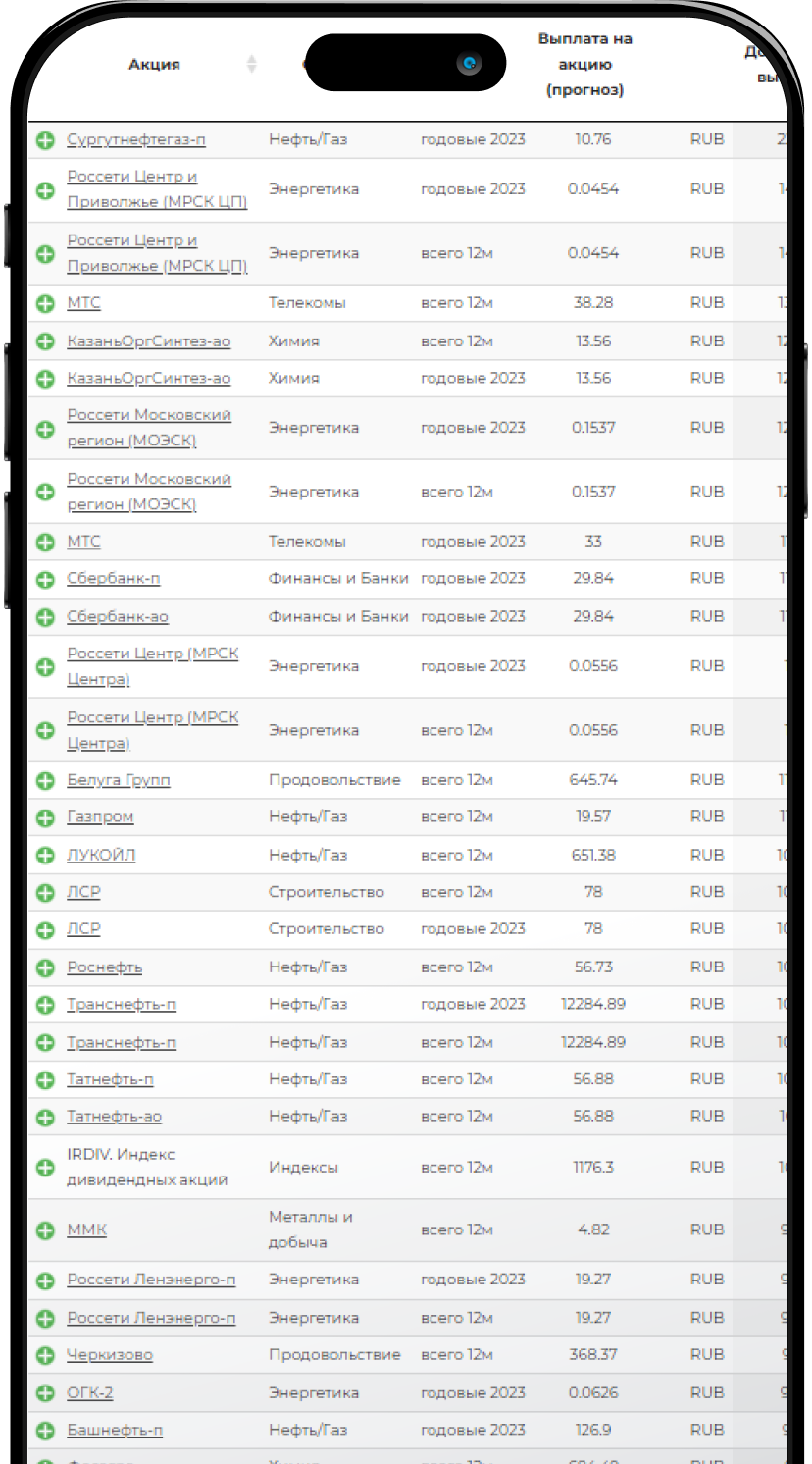
Task: Click the green plus icon beside Башнефть-п
Action: (45, 1431)
